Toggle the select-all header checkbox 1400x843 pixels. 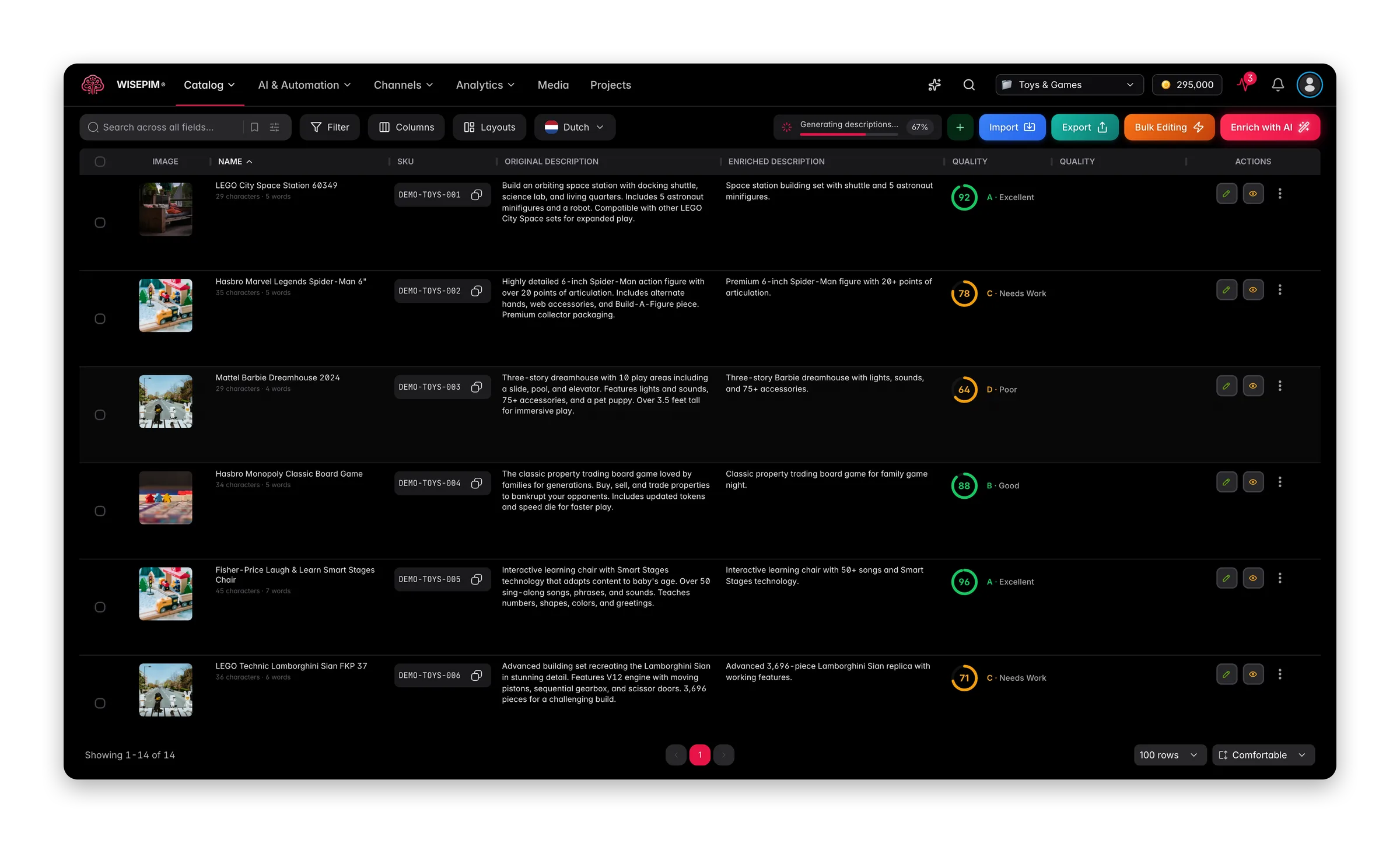click(100, 162)
